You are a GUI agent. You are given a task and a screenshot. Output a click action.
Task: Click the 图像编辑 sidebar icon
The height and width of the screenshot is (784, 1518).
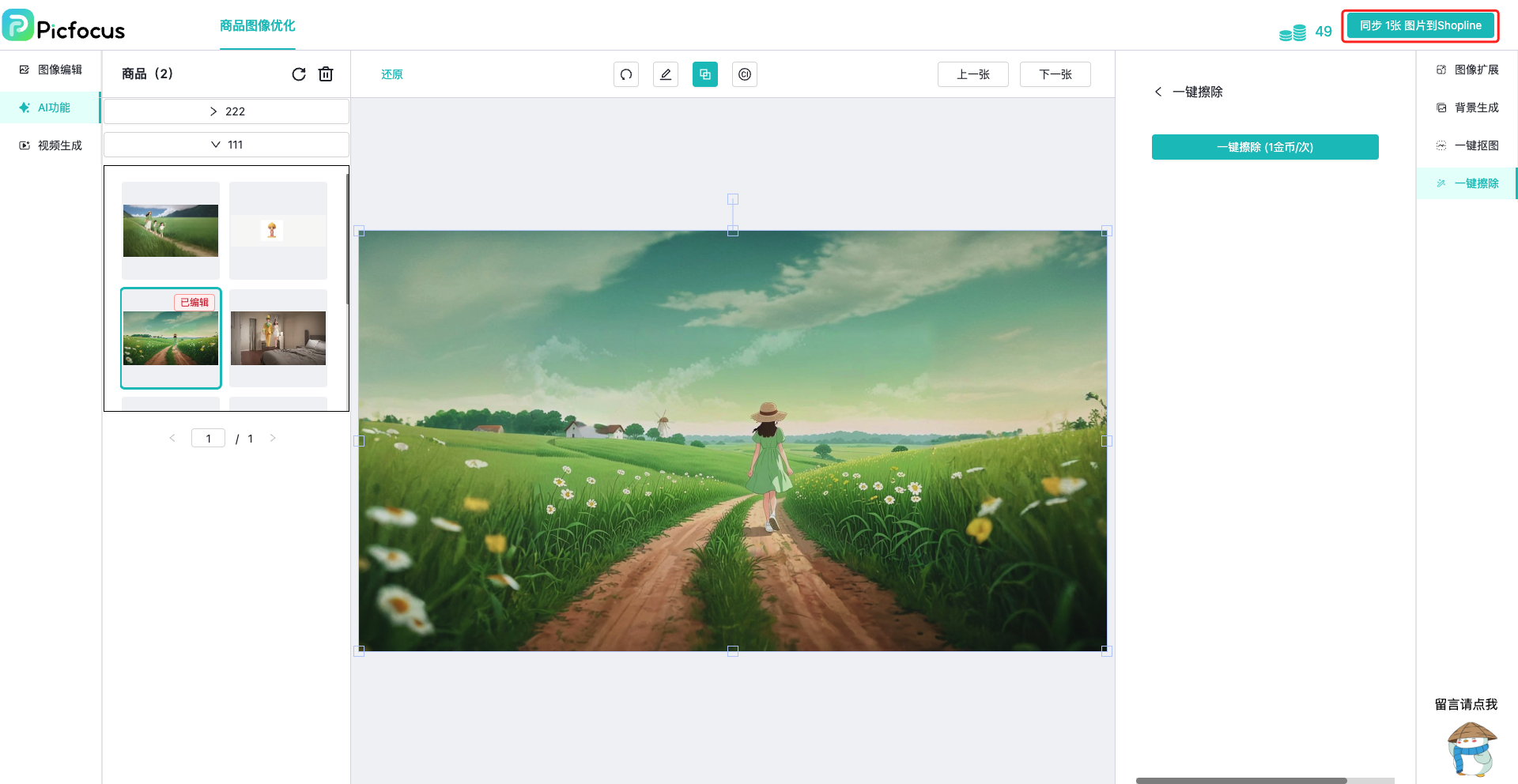pos(25,70)
